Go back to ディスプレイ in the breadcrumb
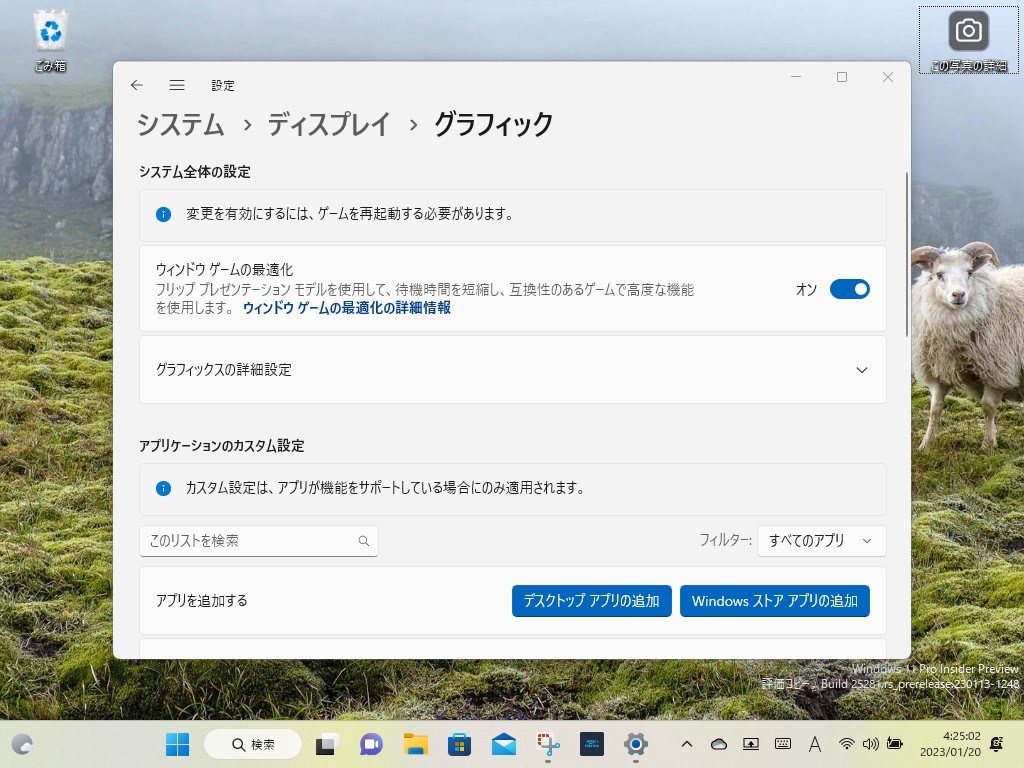Image resolution: width=1024 pixels, height=768 pixels. [330, 126]
